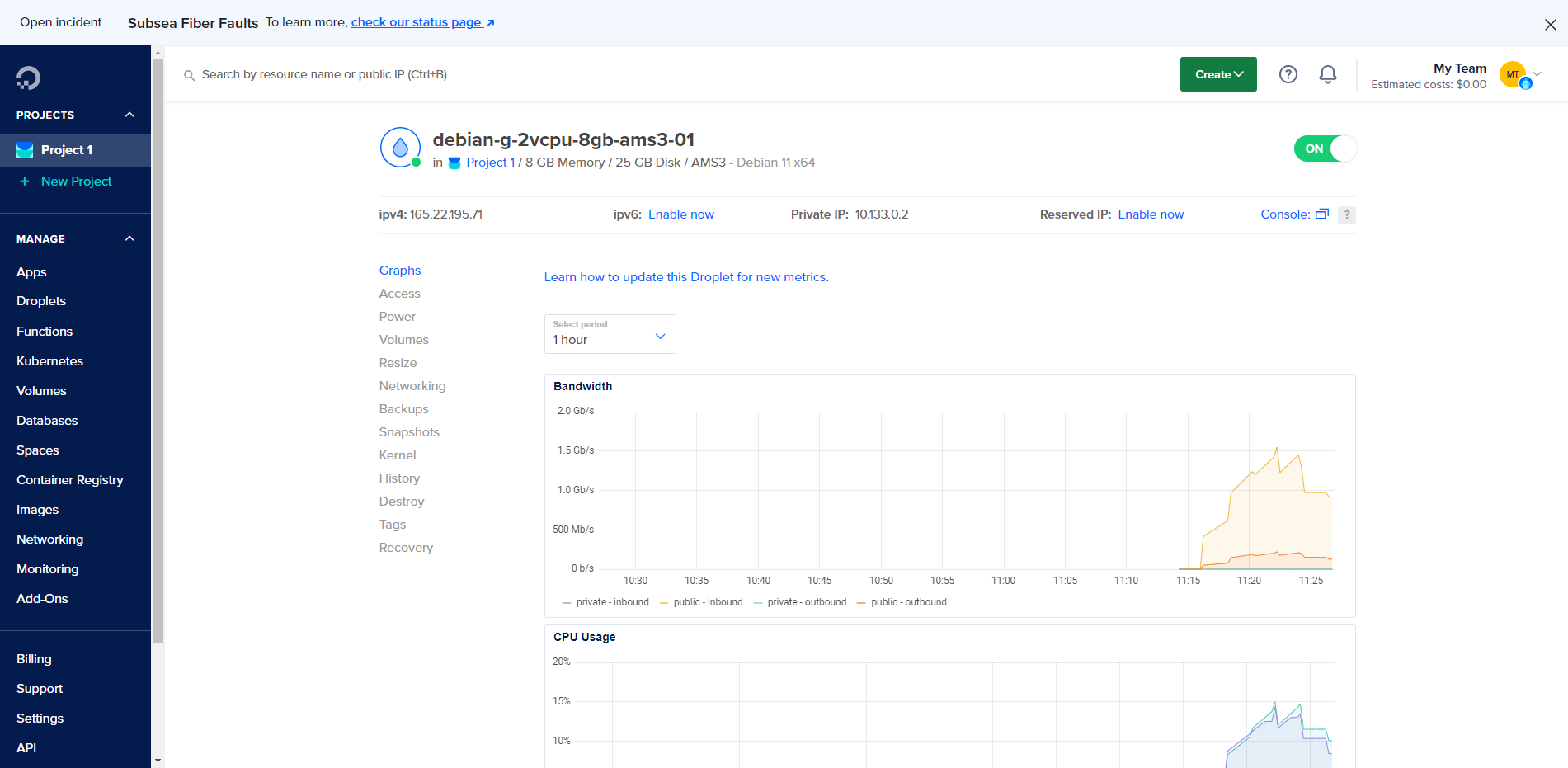Open Spaces in the sidebar
The width and height of the screenshot is (1568, 768).
[38, 450]
